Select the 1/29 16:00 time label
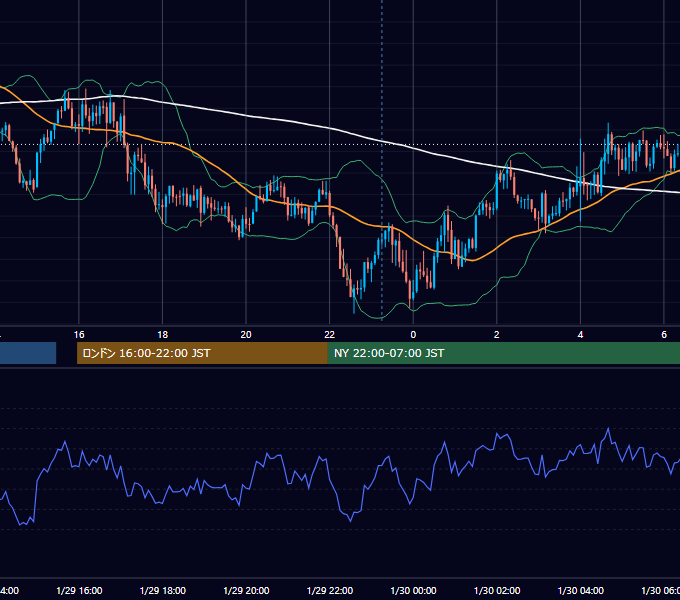680x600 pixels. pos(79,590)
